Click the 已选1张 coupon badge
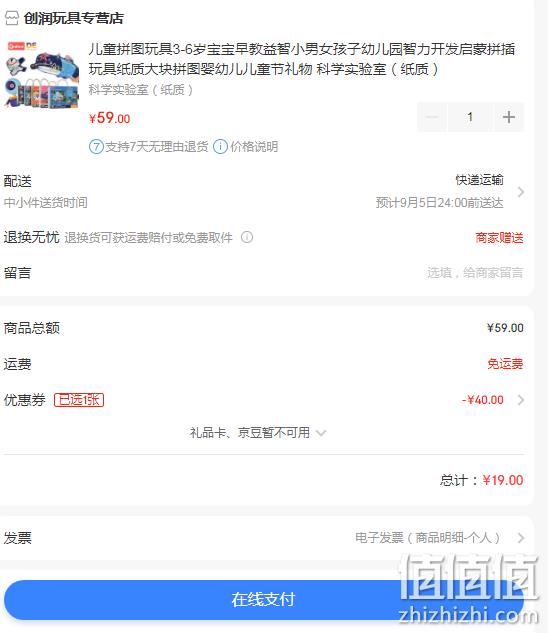The height and width of the screenshot is (633, 548). click(79, 400)
